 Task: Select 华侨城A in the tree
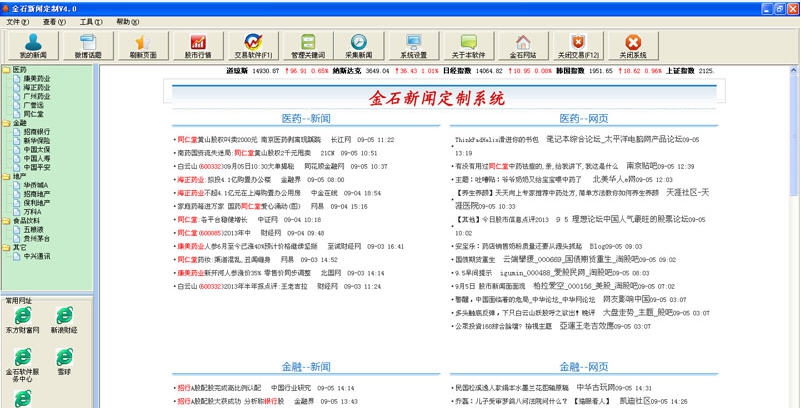coord(36,185)
